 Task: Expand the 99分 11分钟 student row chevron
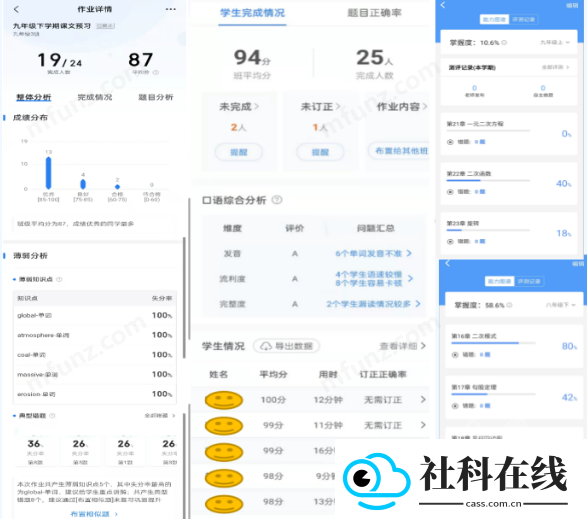click(423, 425)
